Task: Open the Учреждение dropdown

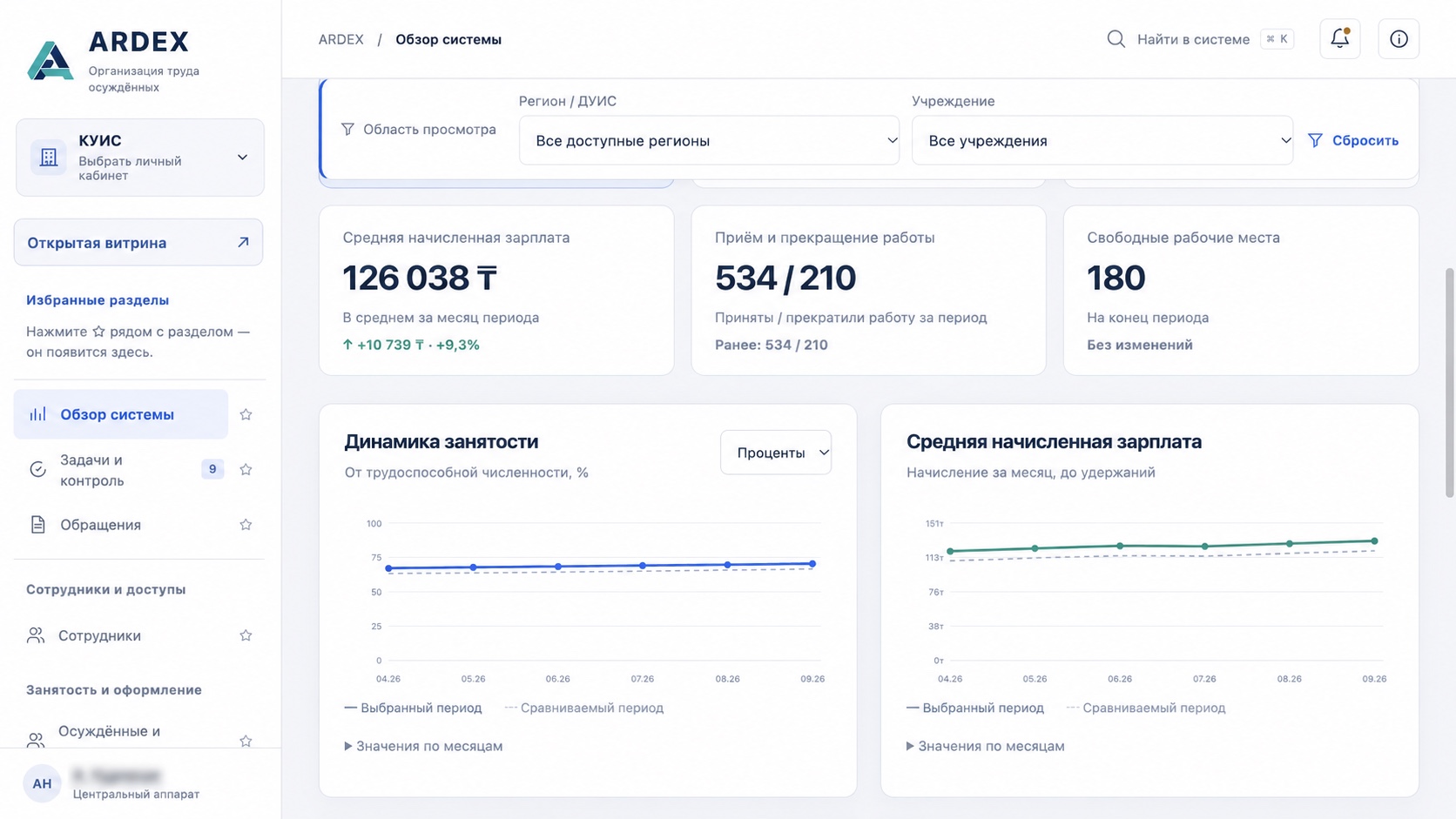Action: click(1102, 140)
